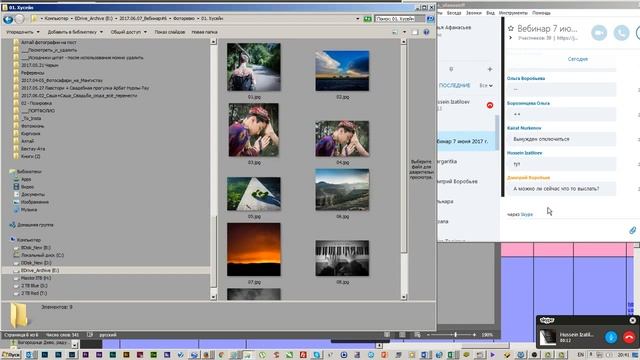This screenshot has height=360, width=640.
Task: Click the EN language indicator in system tray
Action: click(x=580, y=355)
